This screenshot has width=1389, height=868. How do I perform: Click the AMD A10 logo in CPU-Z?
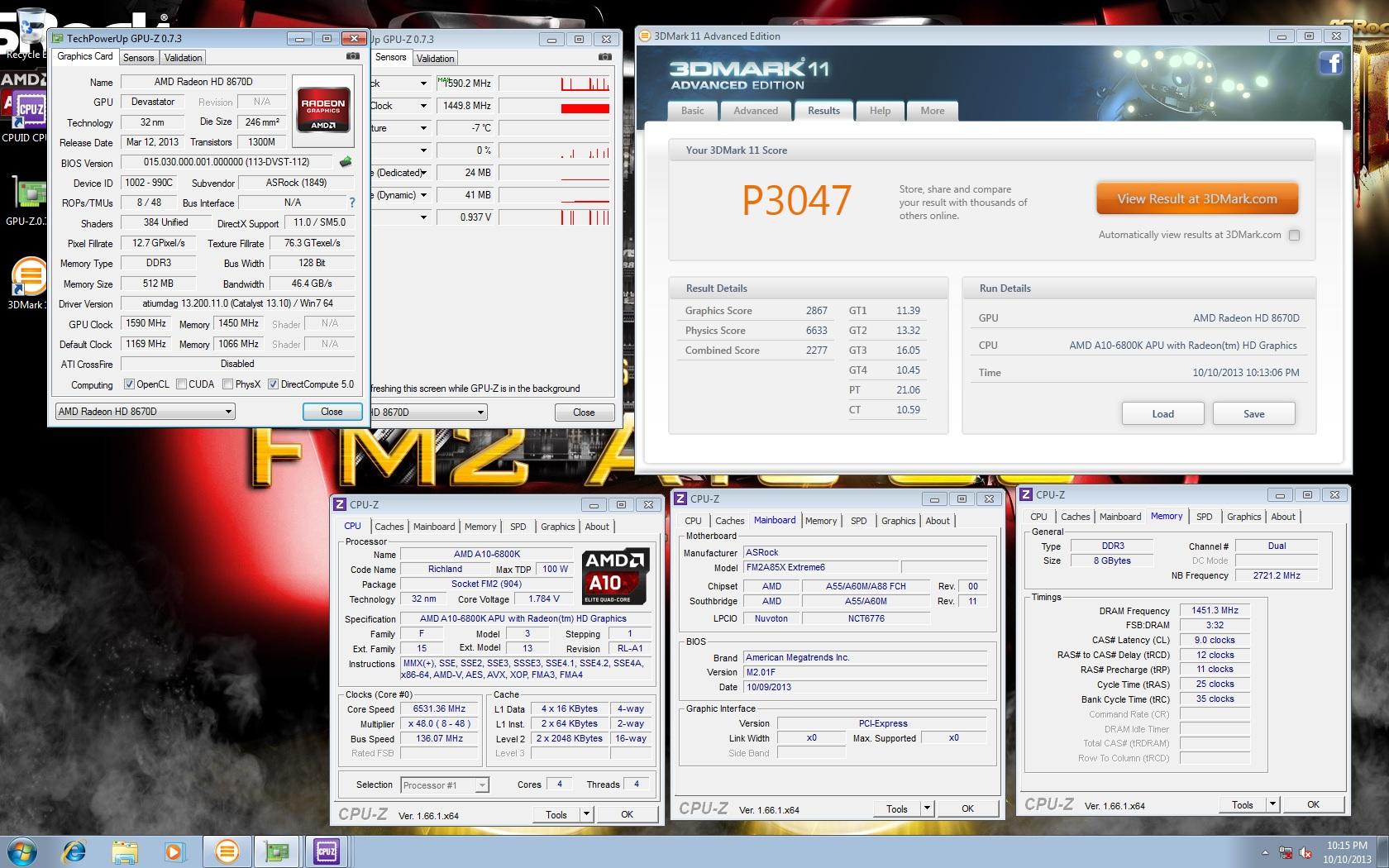(616, 576)
